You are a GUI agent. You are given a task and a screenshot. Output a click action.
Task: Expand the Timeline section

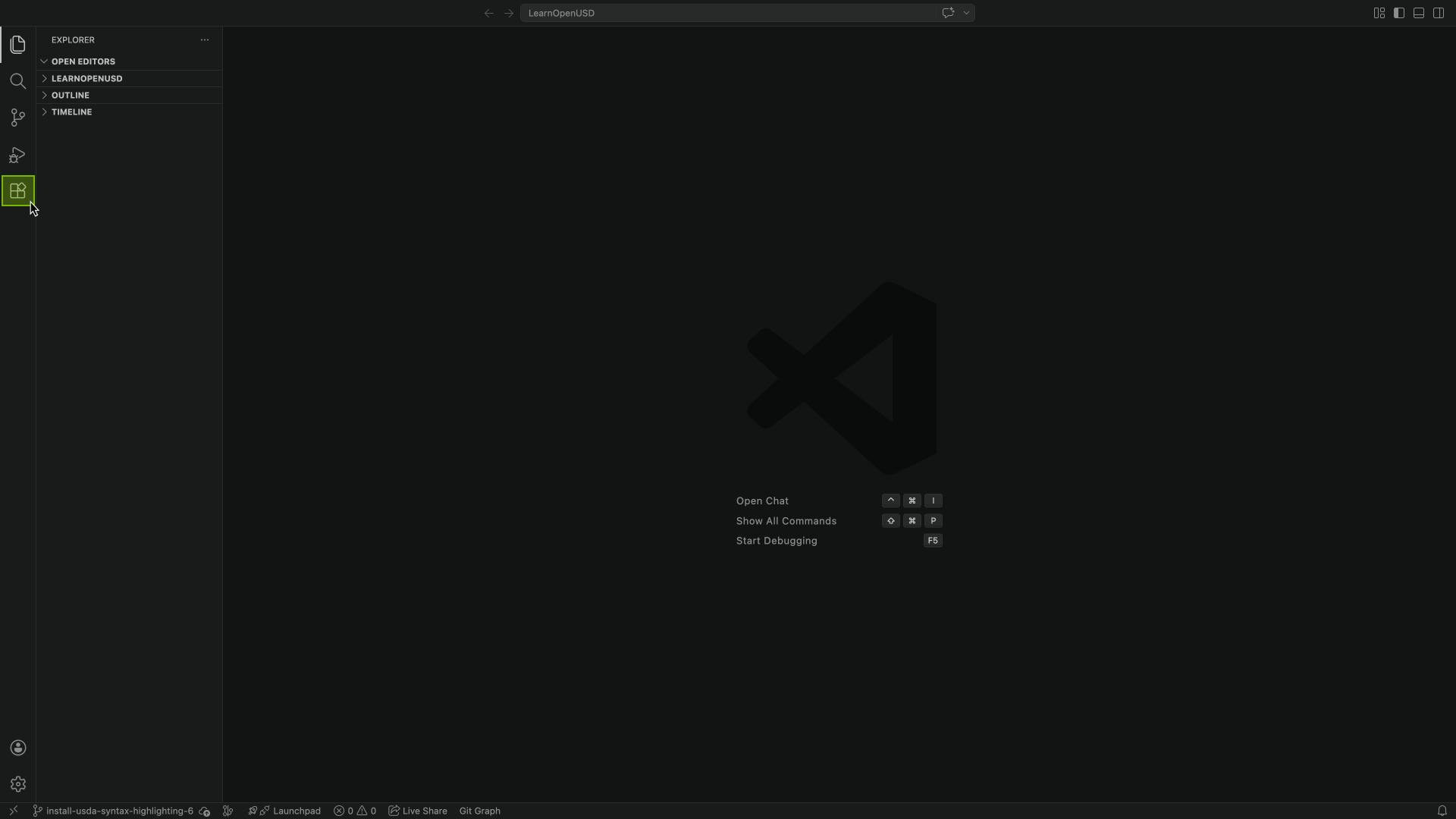pyautogui.click(x=129, y=111)
